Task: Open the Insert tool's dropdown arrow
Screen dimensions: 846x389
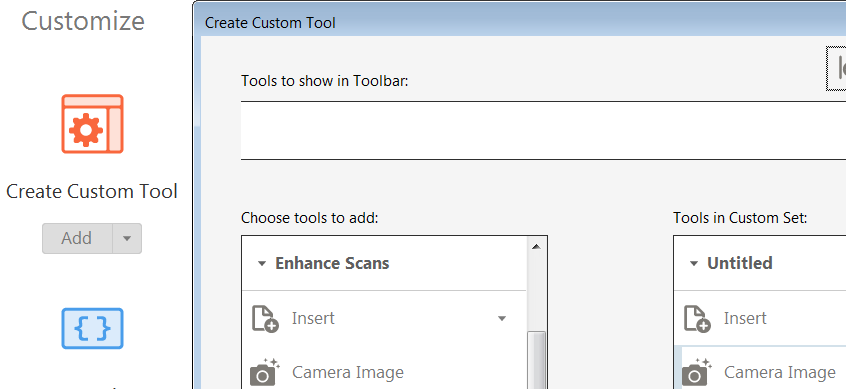Action: (x=502, y=318)
